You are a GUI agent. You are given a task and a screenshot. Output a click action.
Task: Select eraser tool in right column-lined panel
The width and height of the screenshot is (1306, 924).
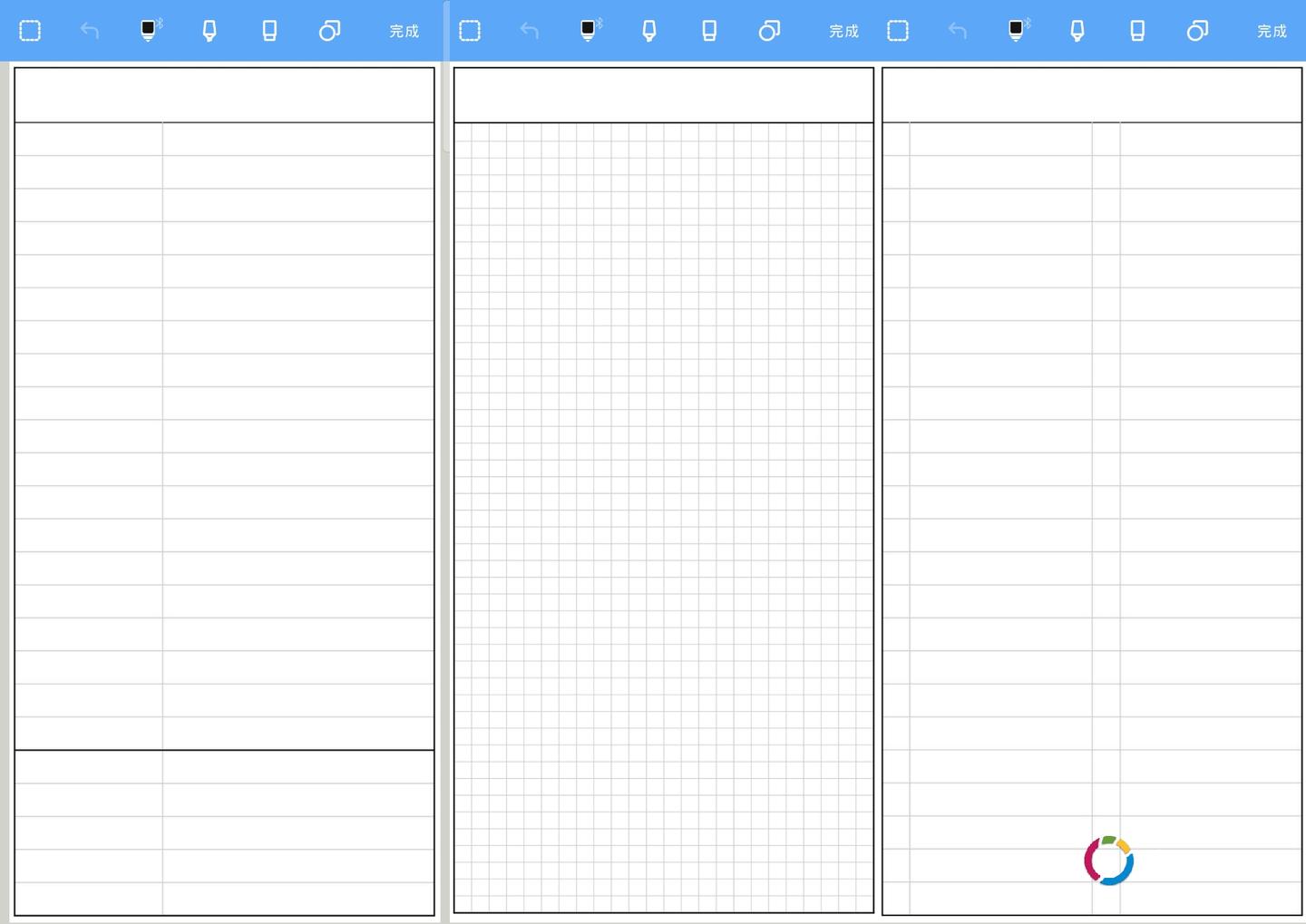click(x=1137, y=31)
